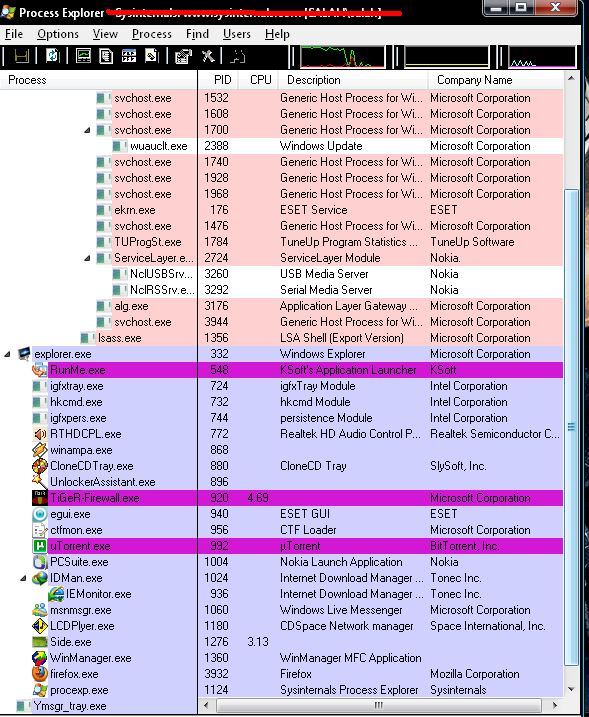This screenshot has height=717, width=589.
Task: Collapse the ServiceLayer.exe subtree
Action: (87, 258)
